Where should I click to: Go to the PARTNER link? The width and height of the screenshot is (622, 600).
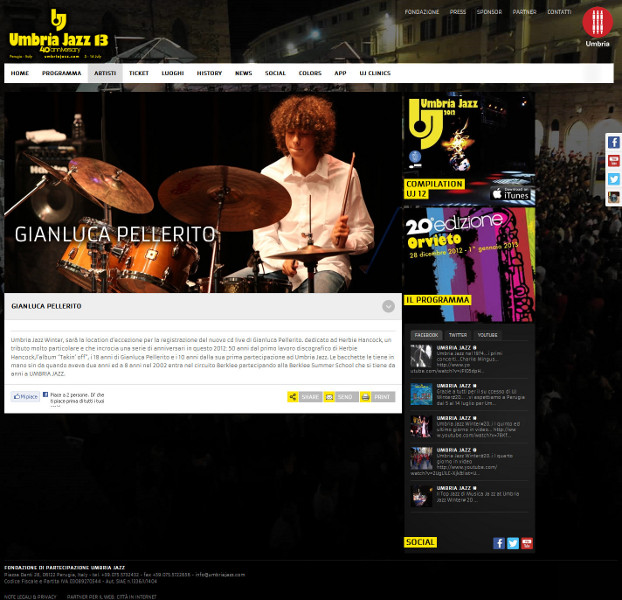click(524, 12)
